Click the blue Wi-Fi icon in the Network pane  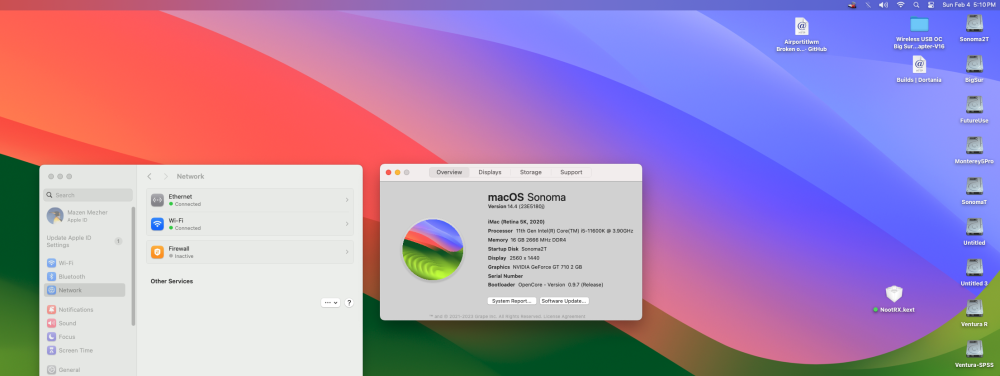tap(158, 224)
